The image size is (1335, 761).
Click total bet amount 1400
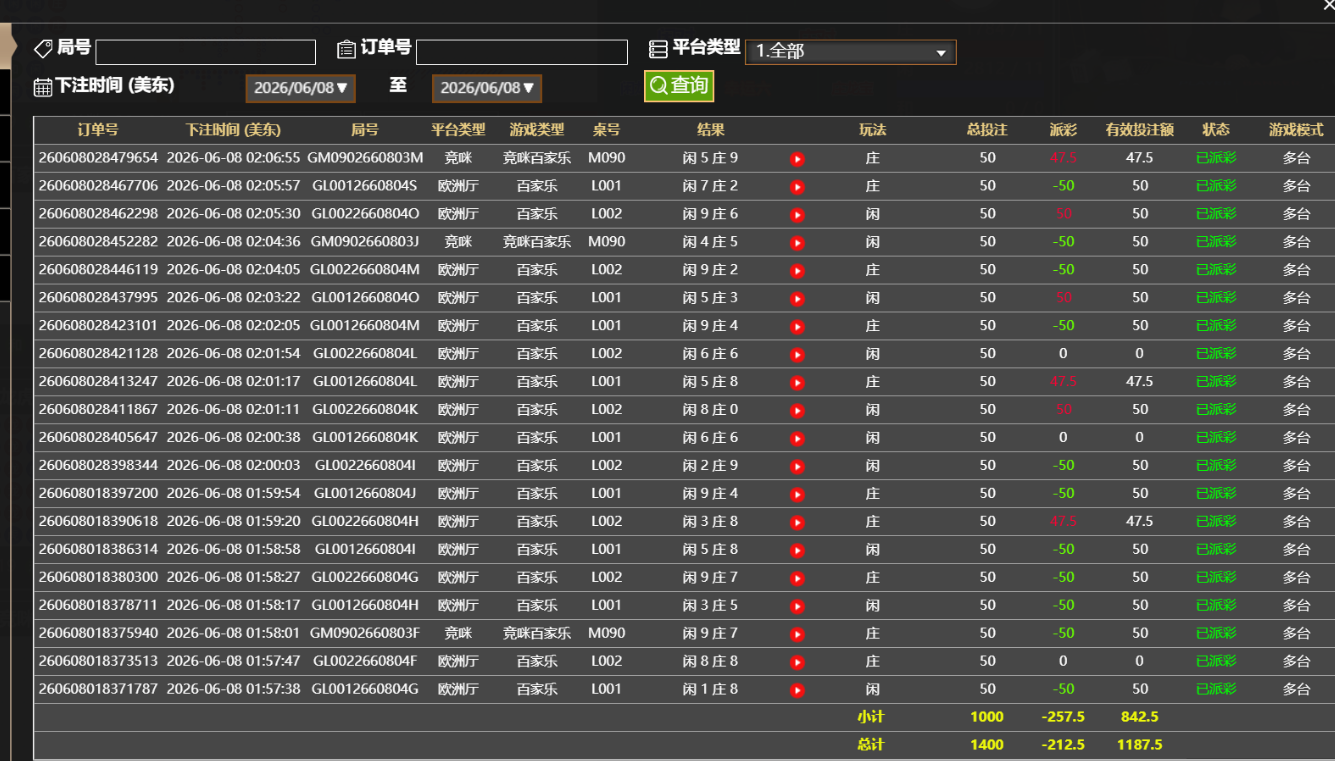987,745
